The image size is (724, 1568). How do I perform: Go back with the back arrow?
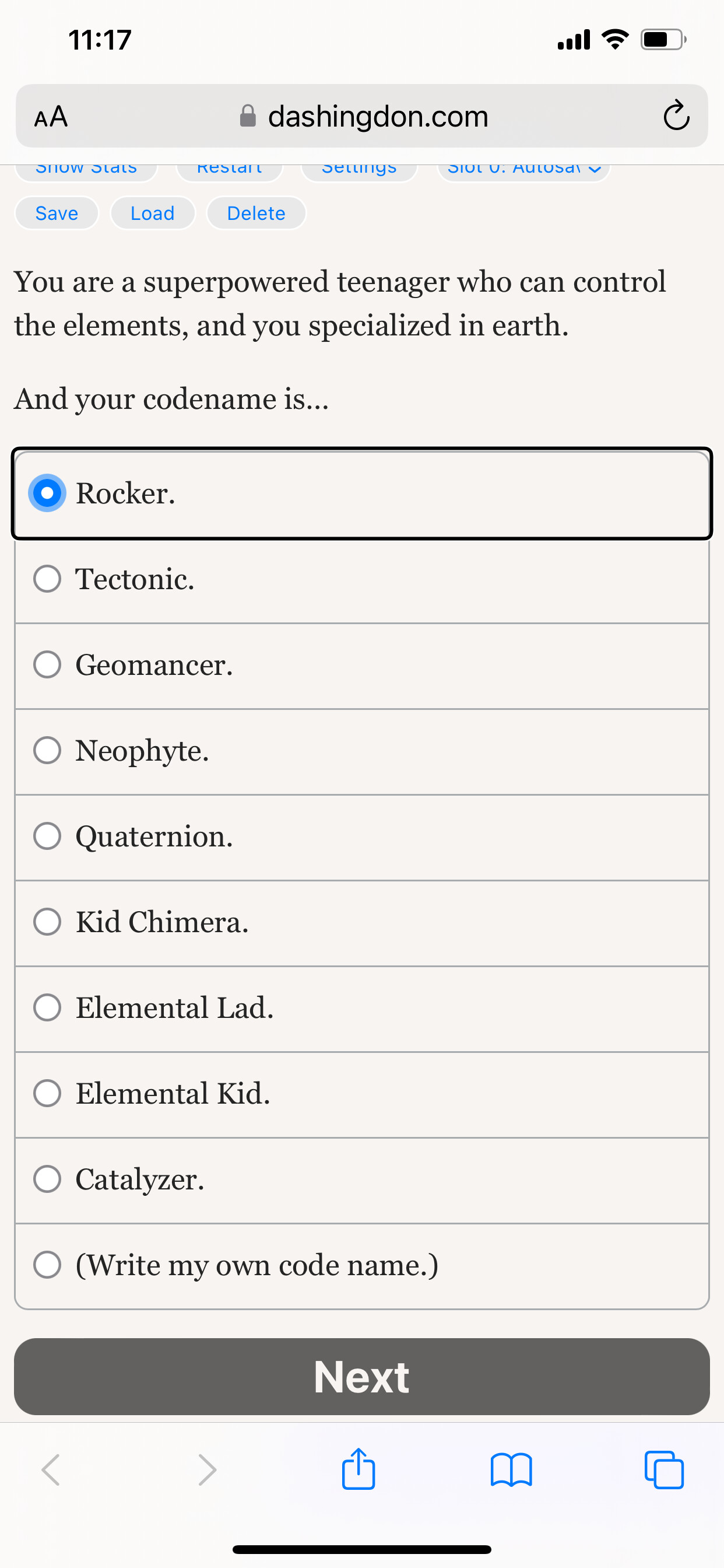pyautogui.click(x=51, y=1470)
